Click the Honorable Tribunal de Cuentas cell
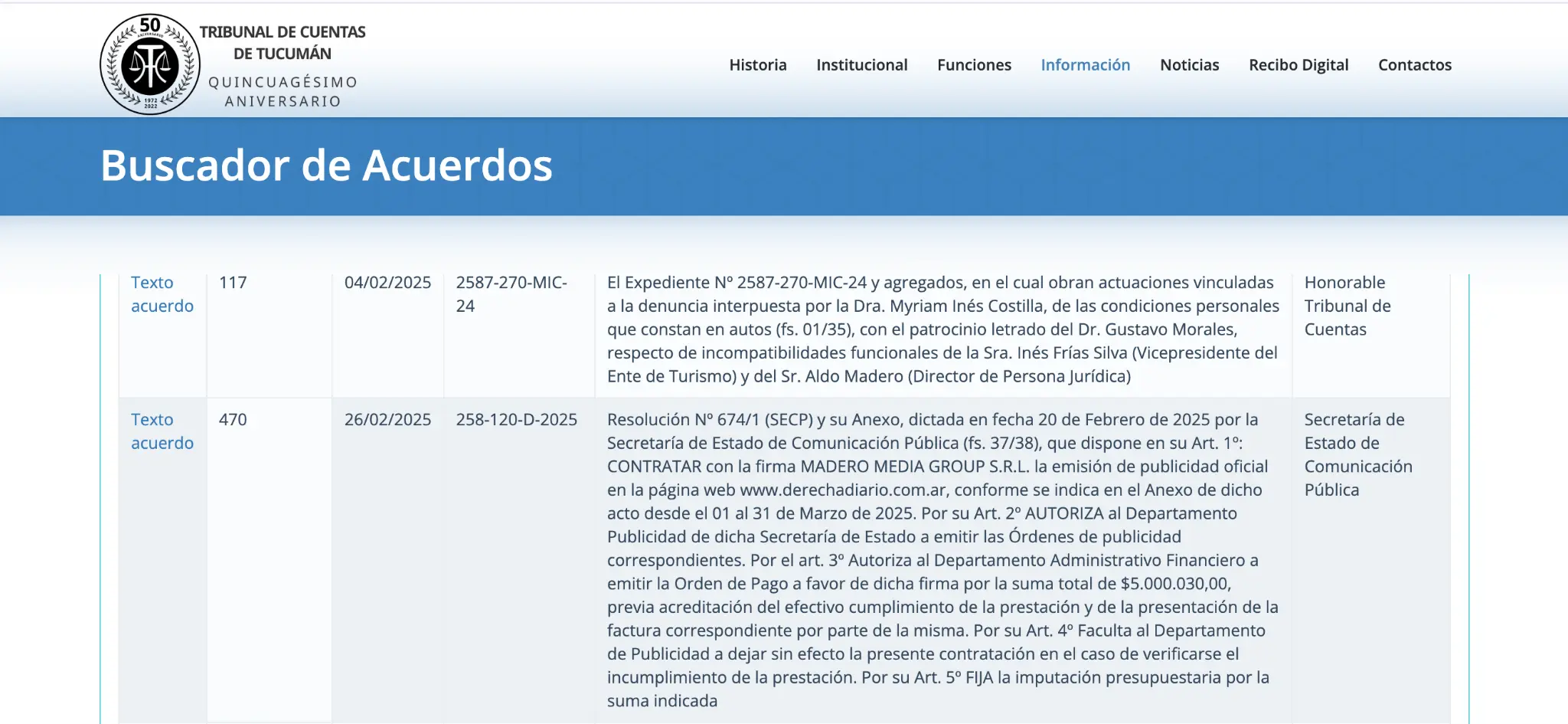This screenshot has height=724, width=1568. pyautogui.click(x=1370, y=335)
